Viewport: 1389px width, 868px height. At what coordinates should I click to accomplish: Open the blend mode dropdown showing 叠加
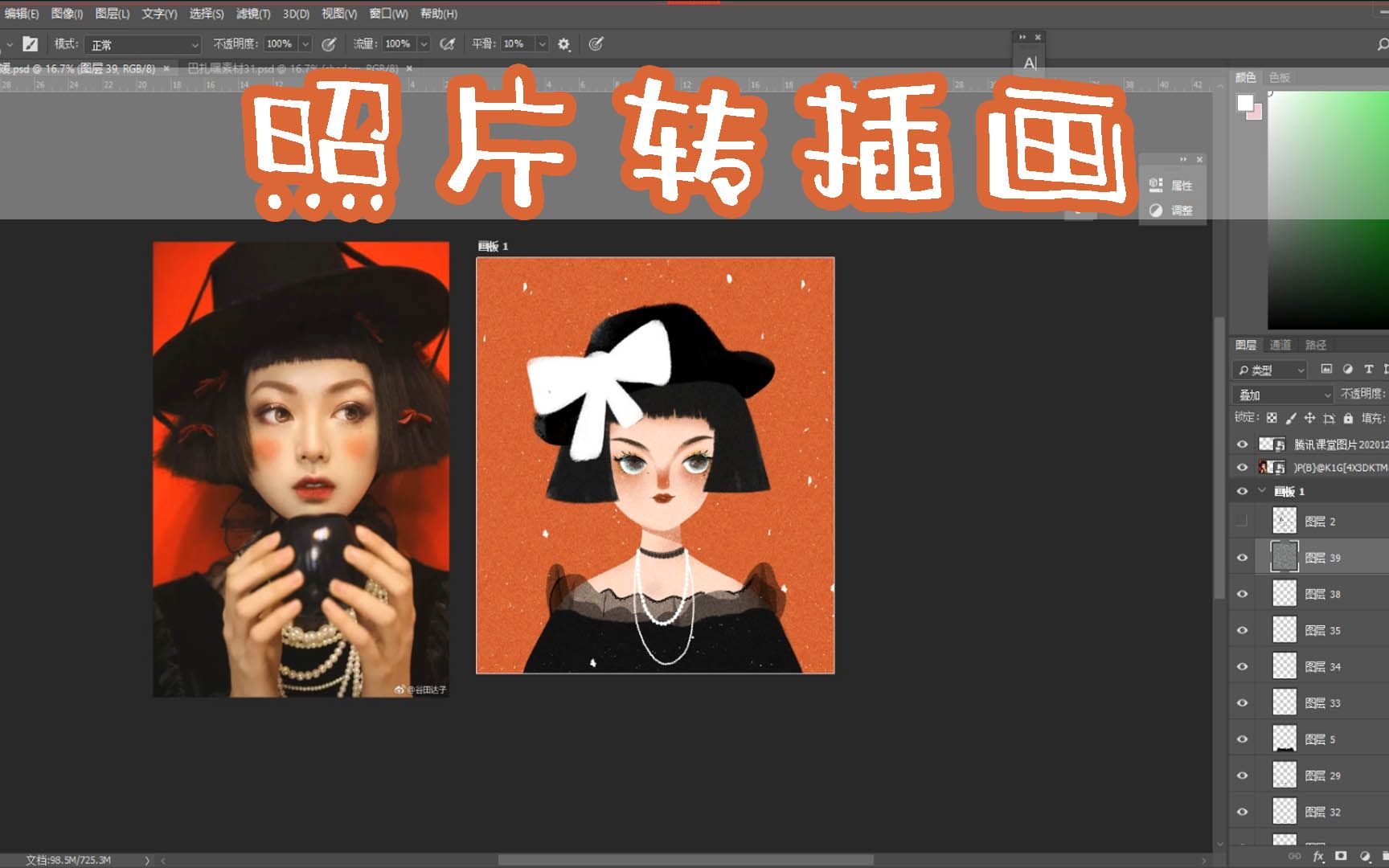(x=1282, y=395)
